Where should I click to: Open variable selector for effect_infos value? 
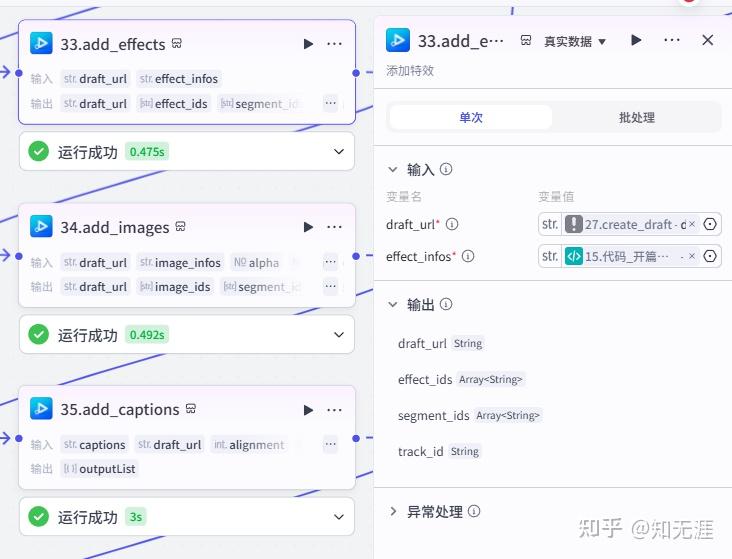[710, 256]
